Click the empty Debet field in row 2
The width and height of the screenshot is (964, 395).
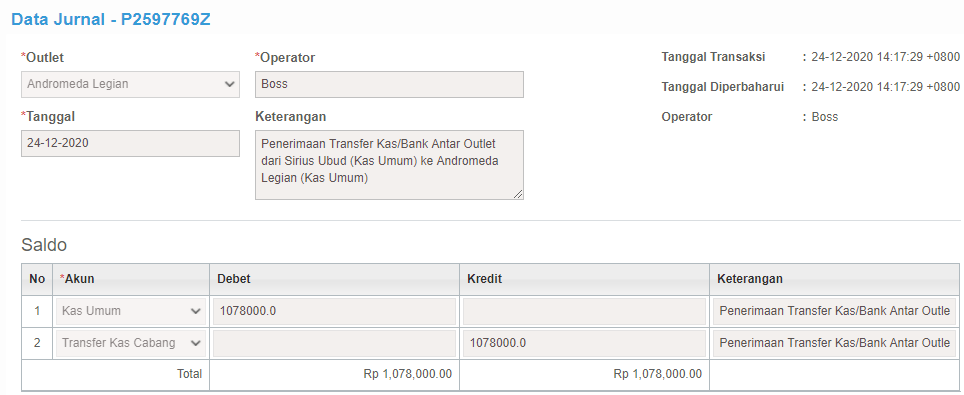pos(334,343)
